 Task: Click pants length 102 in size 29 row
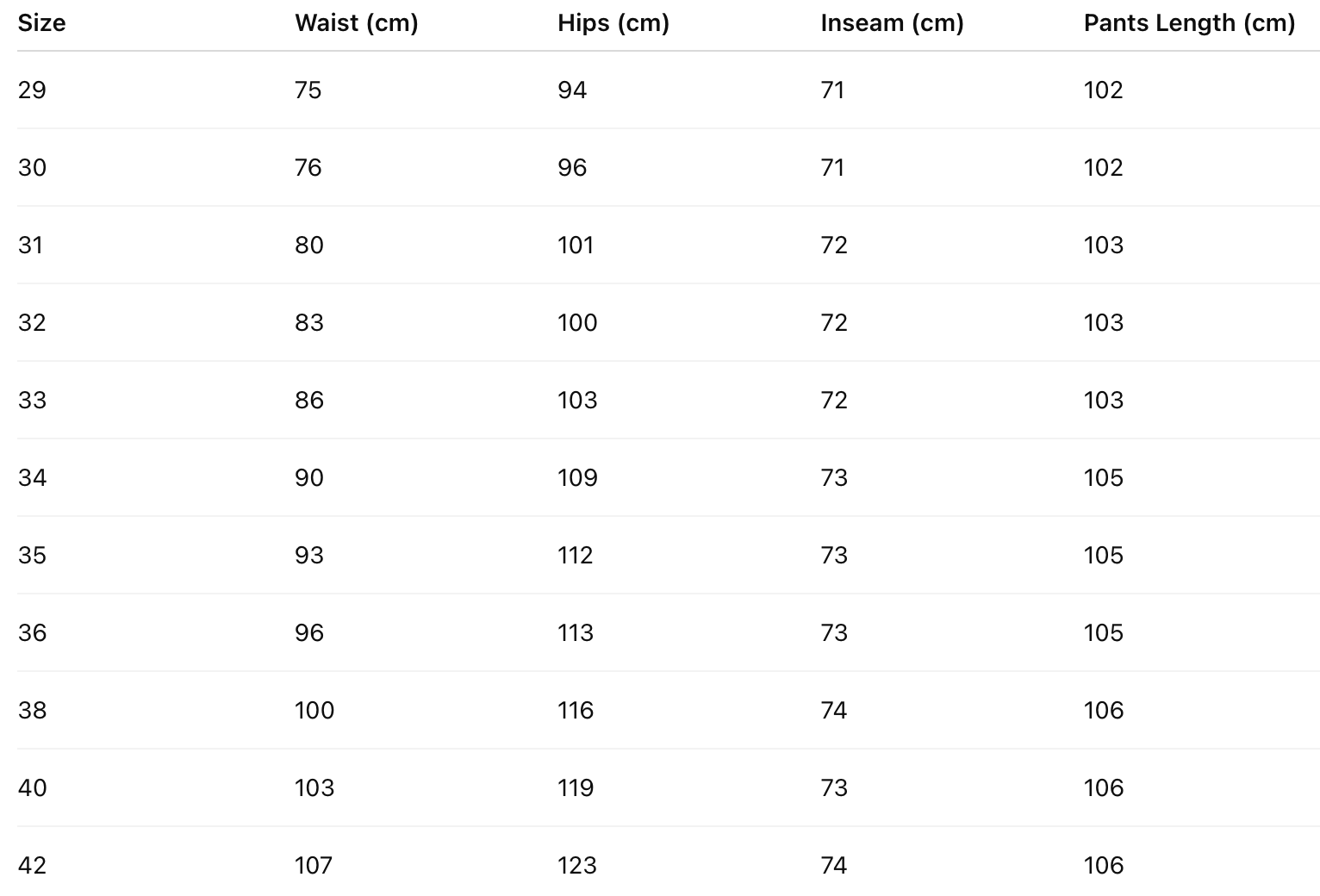1103,90
